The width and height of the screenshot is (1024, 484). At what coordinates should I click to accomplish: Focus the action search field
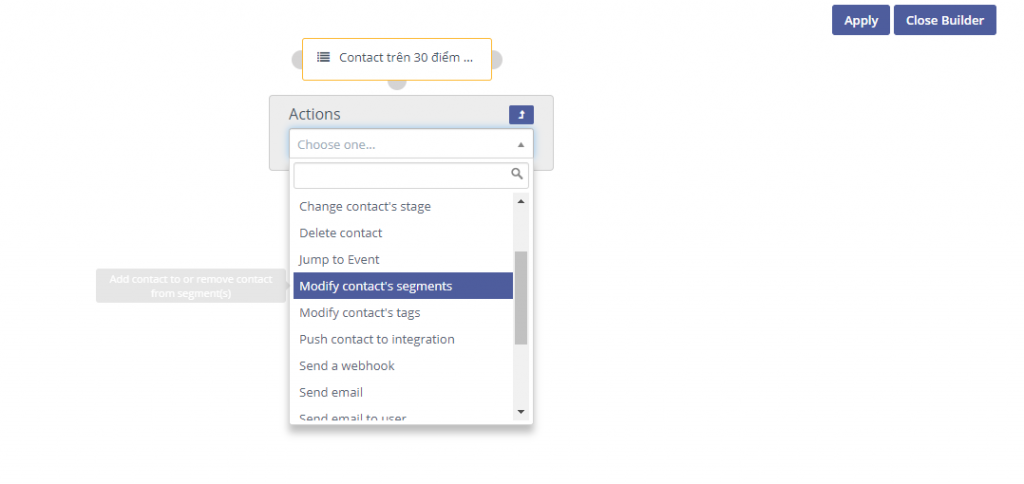(x=402, y=175)
